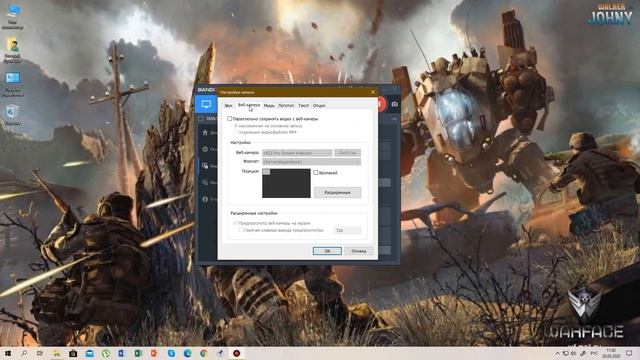
Task: Open the Home section in Bandicam sidebar
Action: click(x=205, y=133)
